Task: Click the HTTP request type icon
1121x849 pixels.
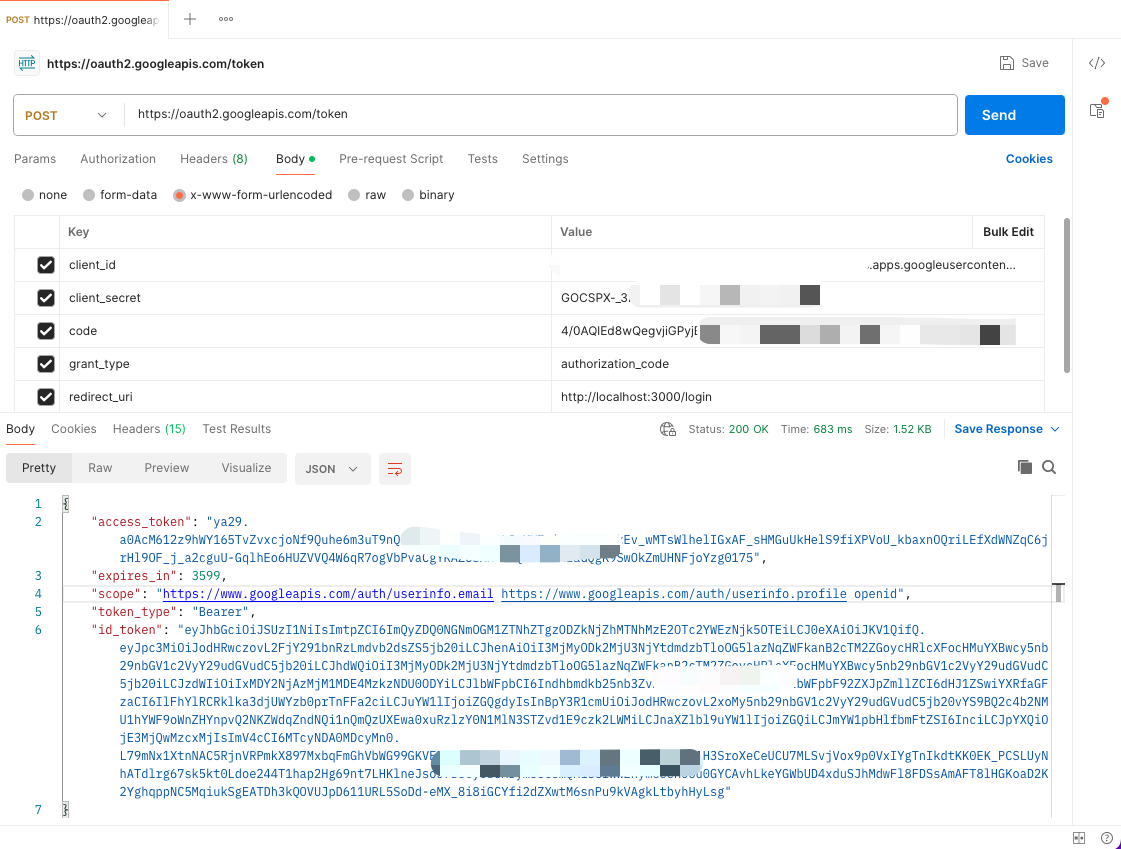Action: click(27, 64)
